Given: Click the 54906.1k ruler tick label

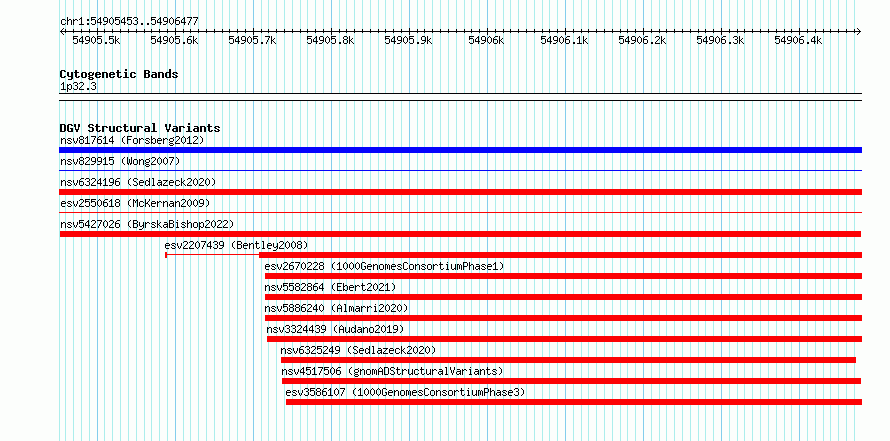Looking at the screenshot, I should click(x=564, y=40).
